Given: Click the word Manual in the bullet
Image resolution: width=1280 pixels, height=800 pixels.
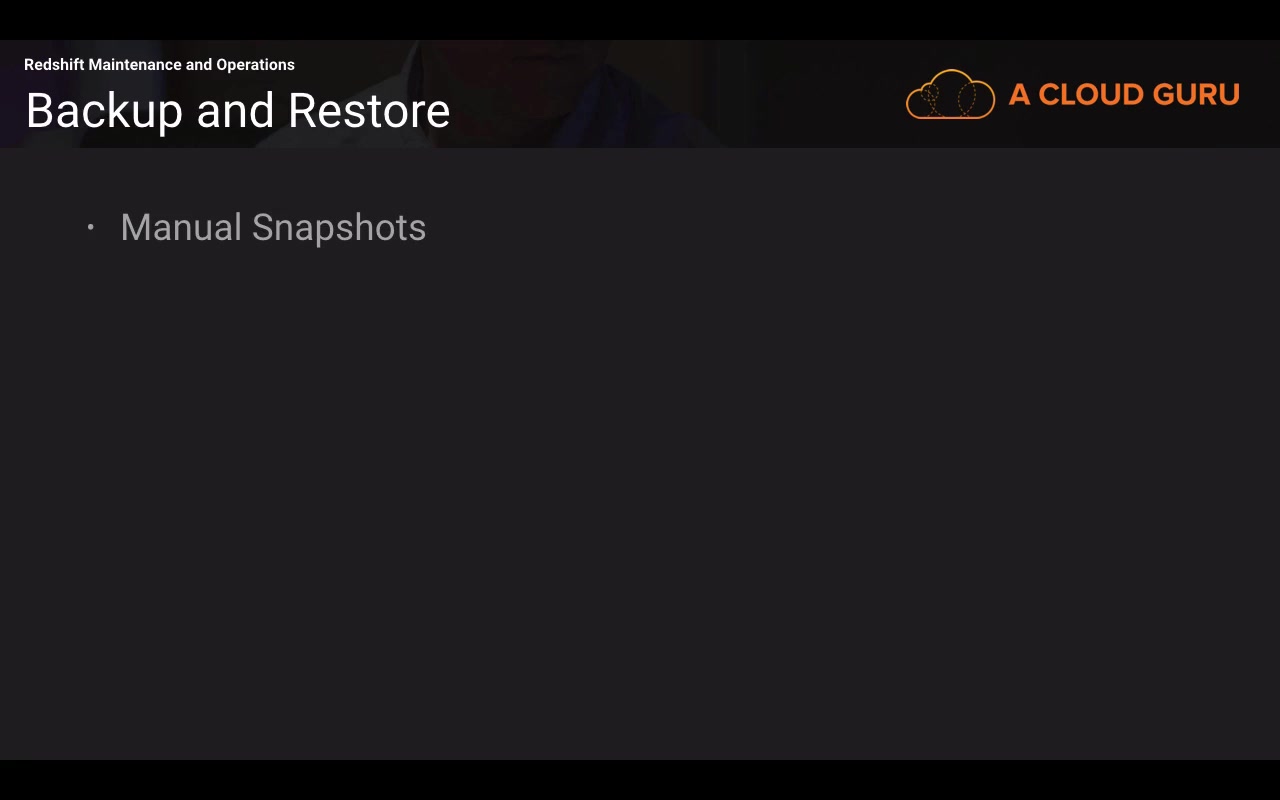Looking at the screenshot, I should tap(181, 227).
